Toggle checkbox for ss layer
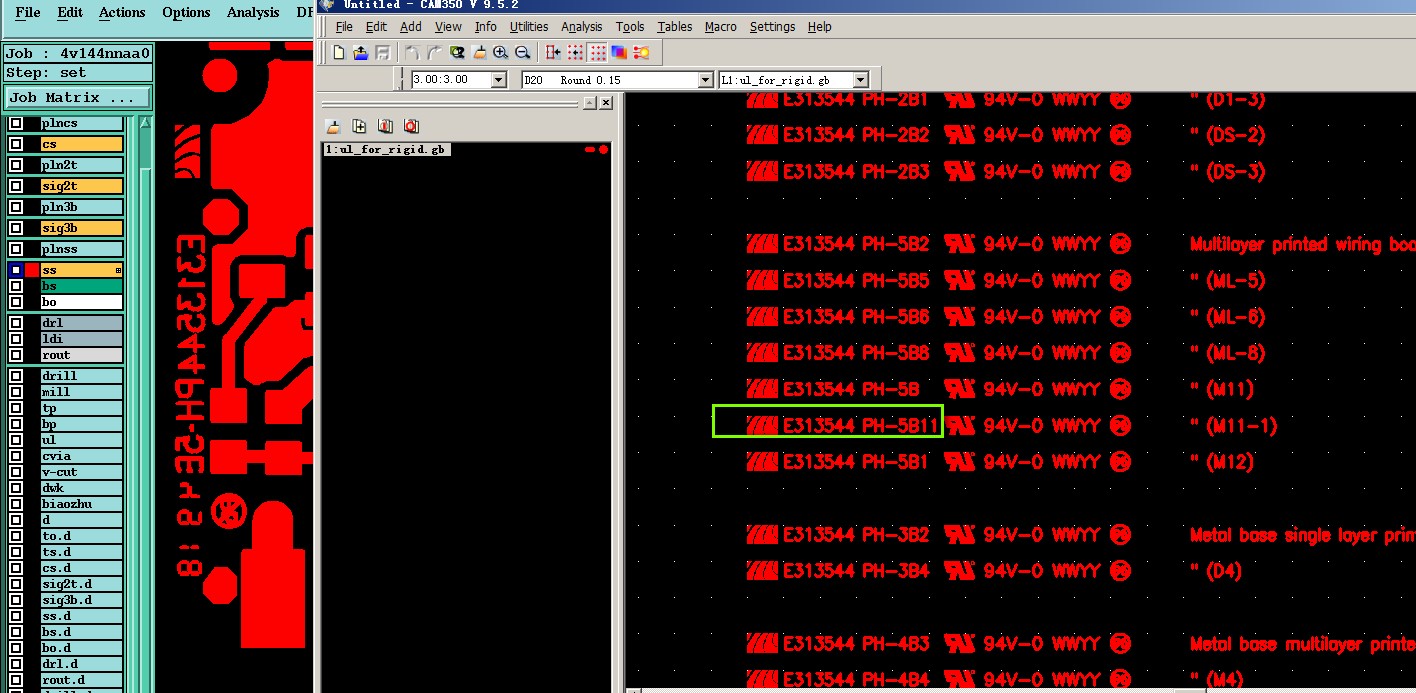The width and height of the screenshot is (1416, 693). [x=16, y=271]
